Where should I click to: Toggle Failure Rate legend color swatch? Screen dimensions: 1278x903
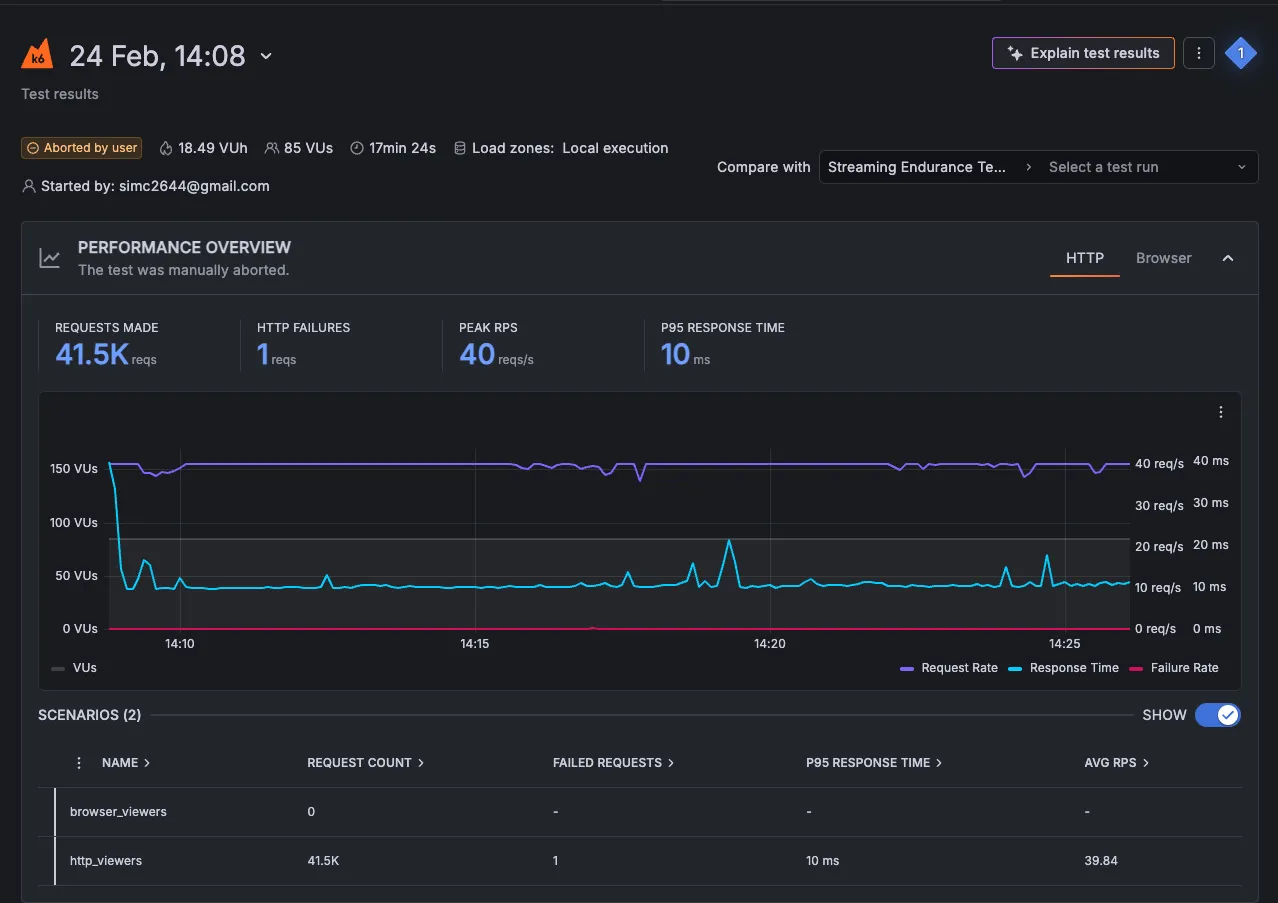[1134, 668]
